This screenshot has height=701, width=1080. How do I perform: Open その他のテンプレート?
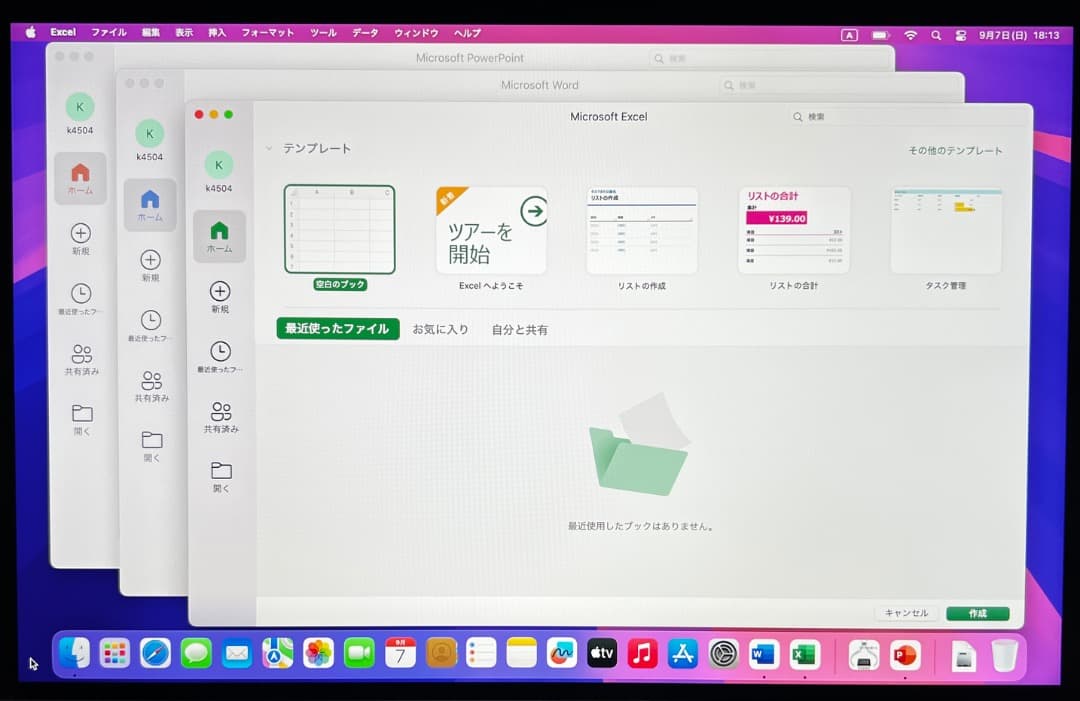954,150
